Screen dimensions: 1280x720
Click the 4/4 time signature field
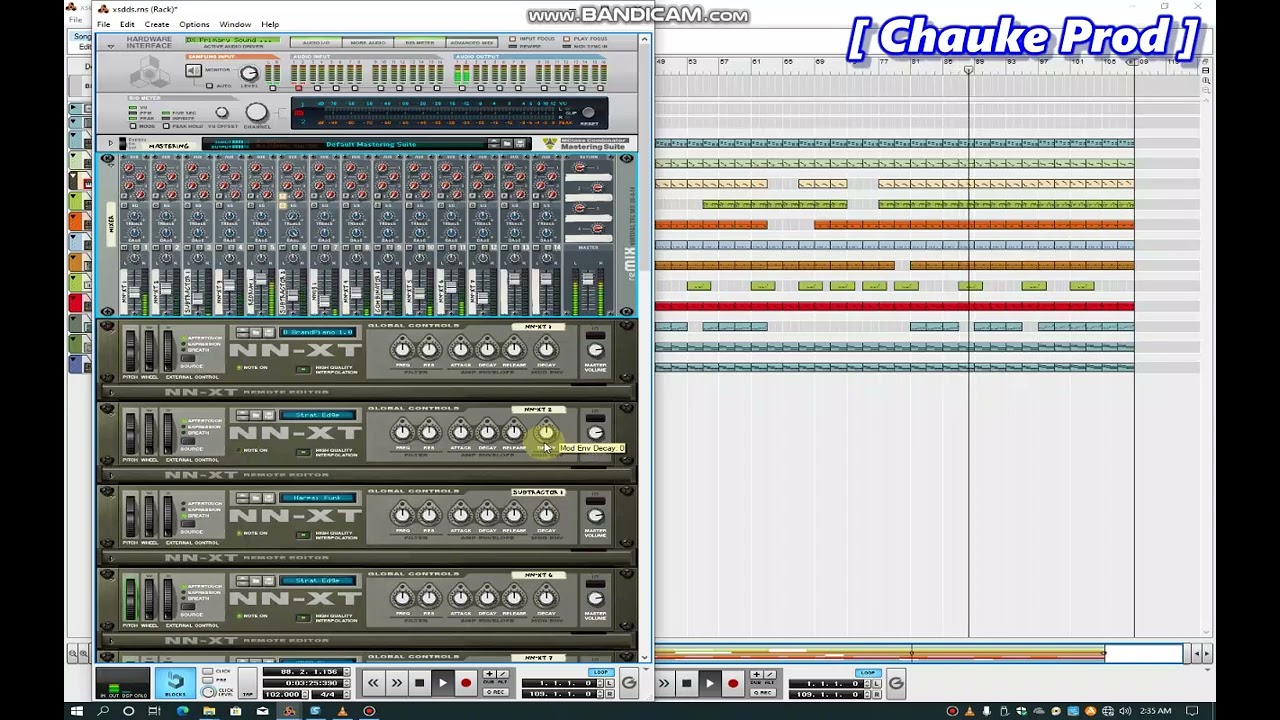coord(327,694)
